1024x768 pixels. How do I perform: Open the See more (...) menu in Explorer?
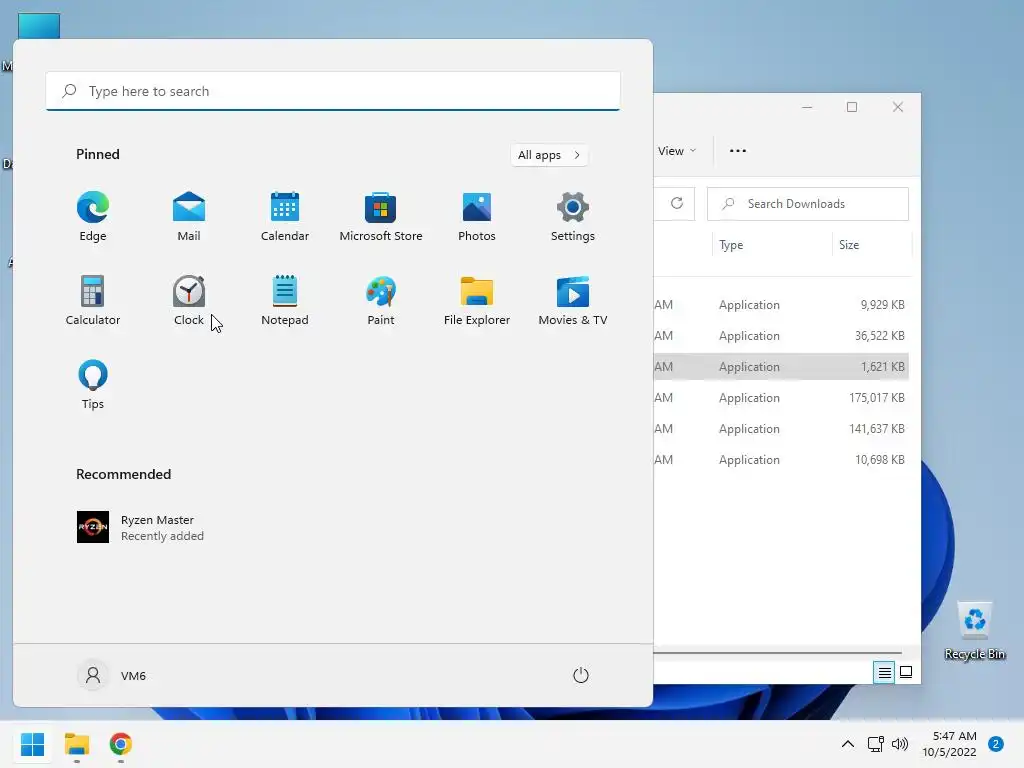tap(738, 151)
